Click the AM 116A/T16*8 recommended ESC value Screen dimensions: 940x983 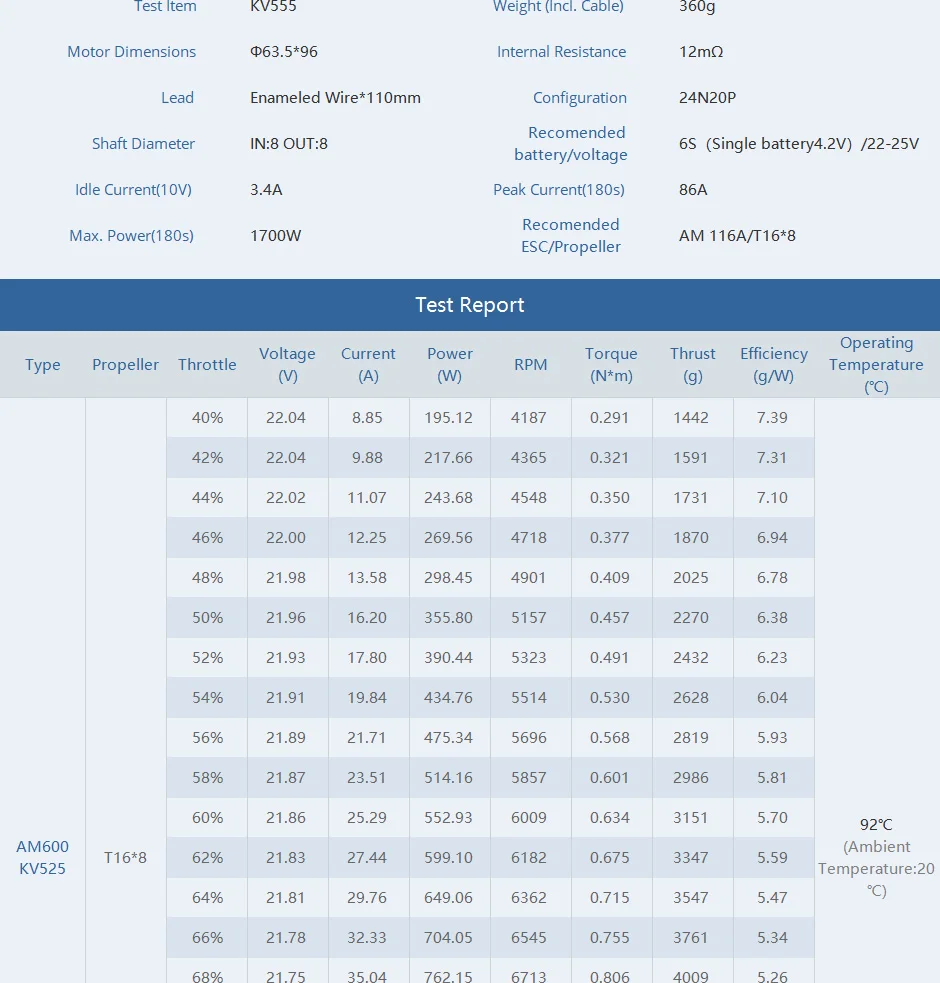737,235
